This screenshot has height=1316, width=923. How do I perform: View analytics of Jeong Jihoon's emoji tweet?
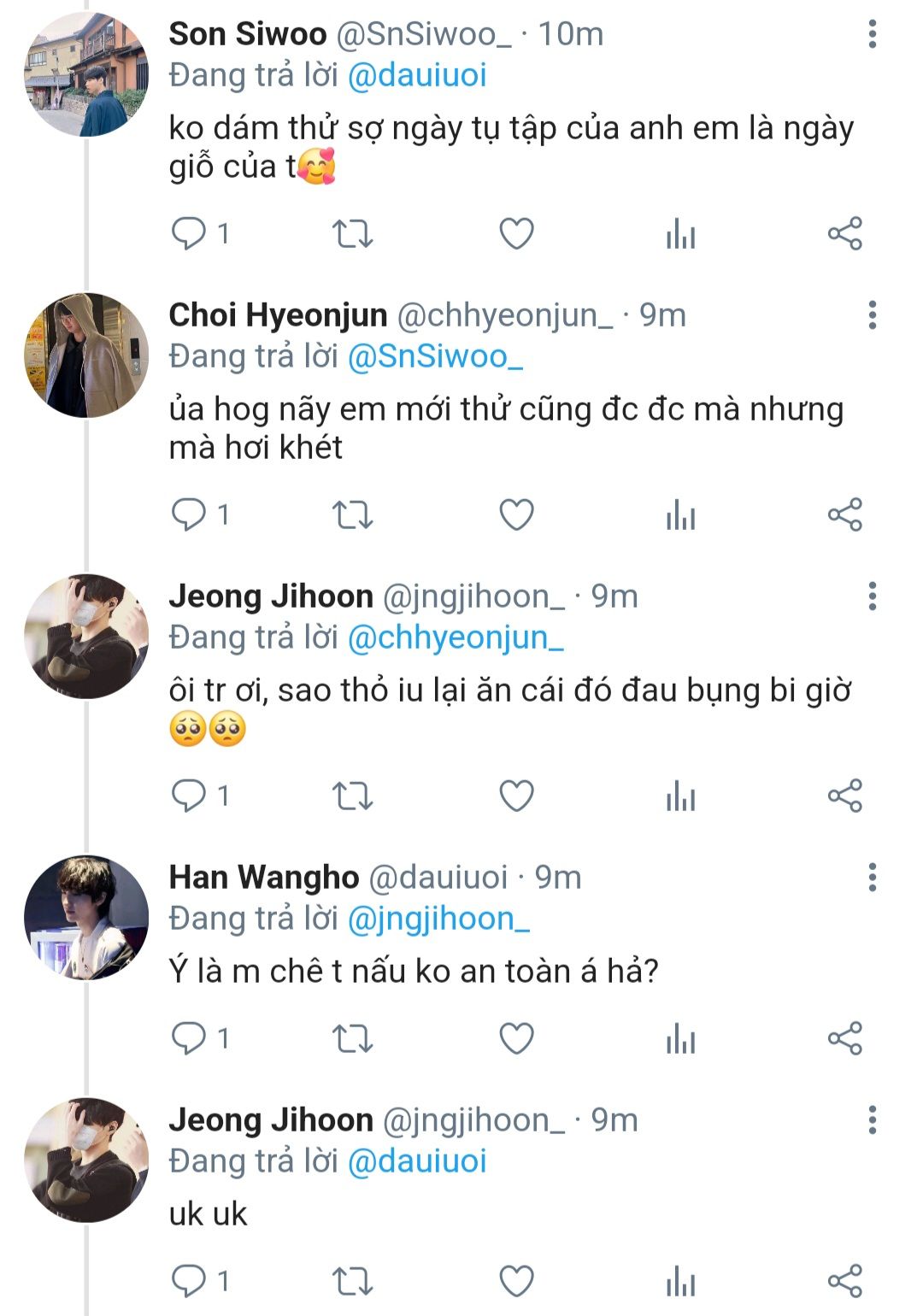point(680,796)
